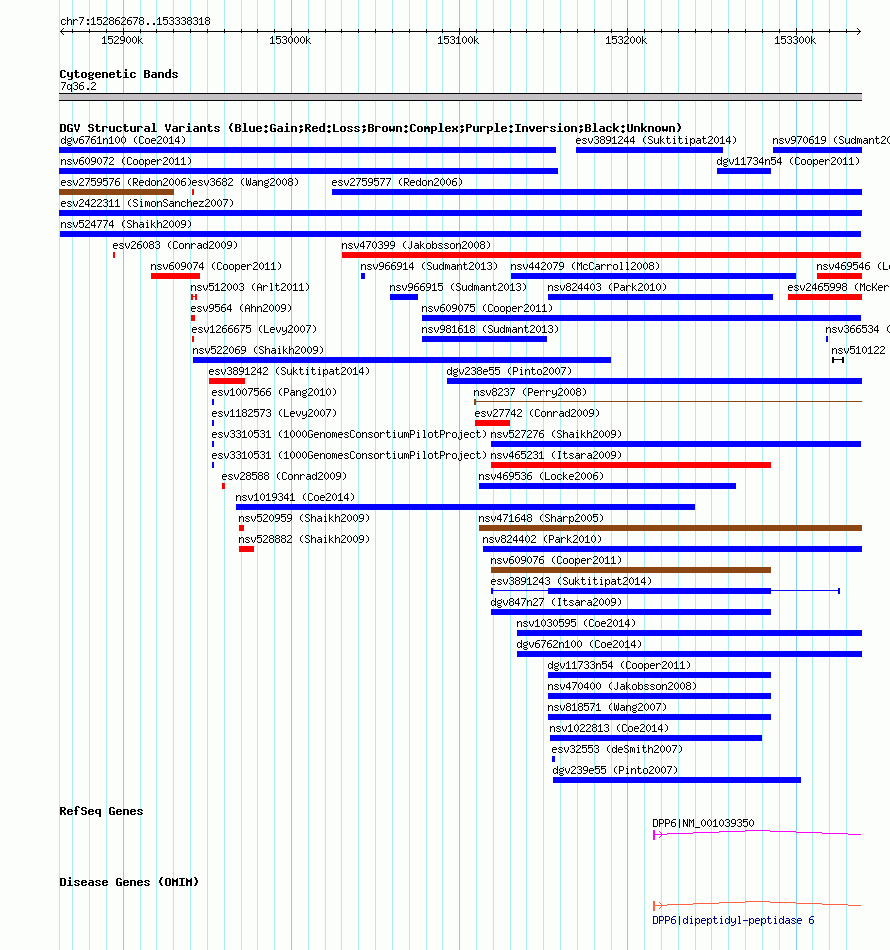Click esv3891242 (Suktitipat2014) label
890x950 pixels.
click(x=289, y=371)
